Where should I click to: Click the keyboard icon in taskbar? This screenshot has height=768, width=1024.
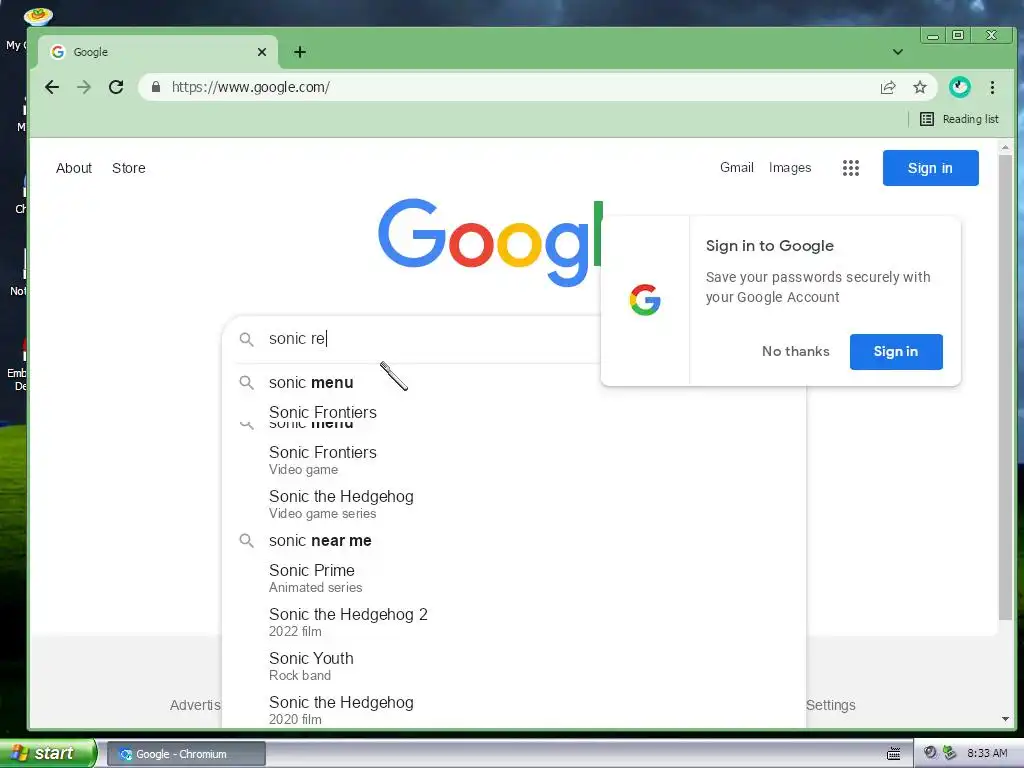(893, 754)
